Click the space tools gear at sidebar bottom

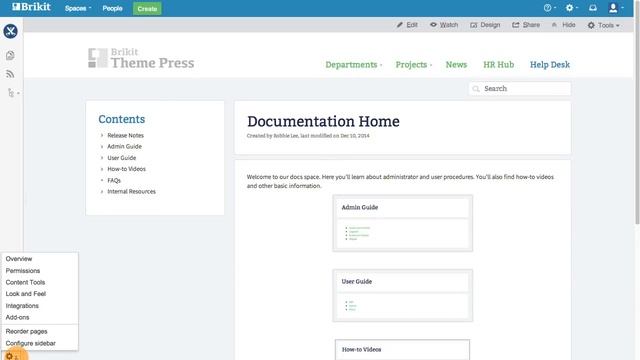click(12, 356)
